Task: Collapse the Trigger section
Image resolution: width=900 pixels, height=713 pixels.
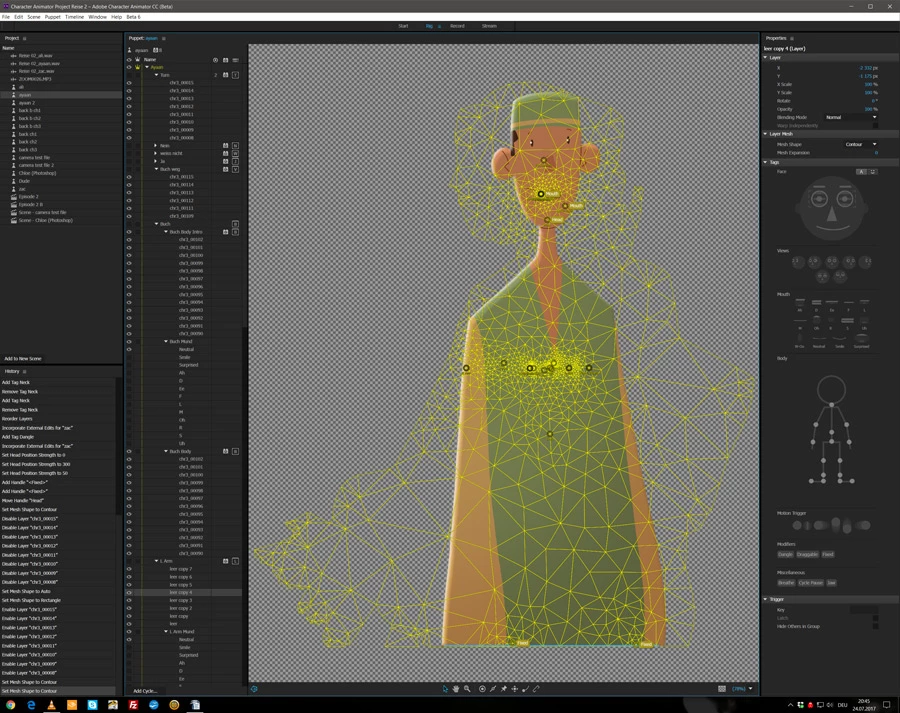Action: point(766,599)
